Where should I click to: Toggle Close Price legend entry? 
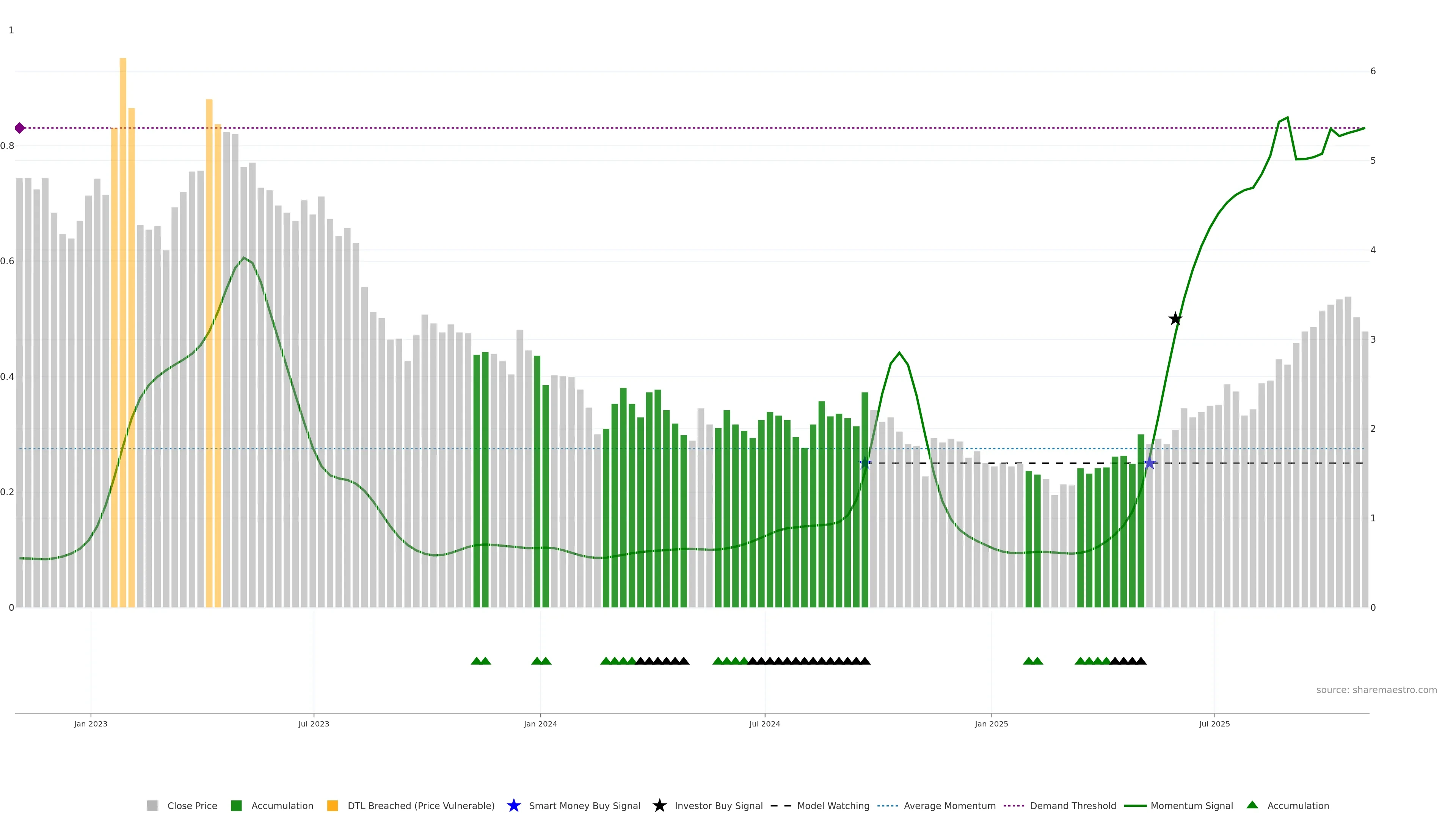click(x=191, y=806)
